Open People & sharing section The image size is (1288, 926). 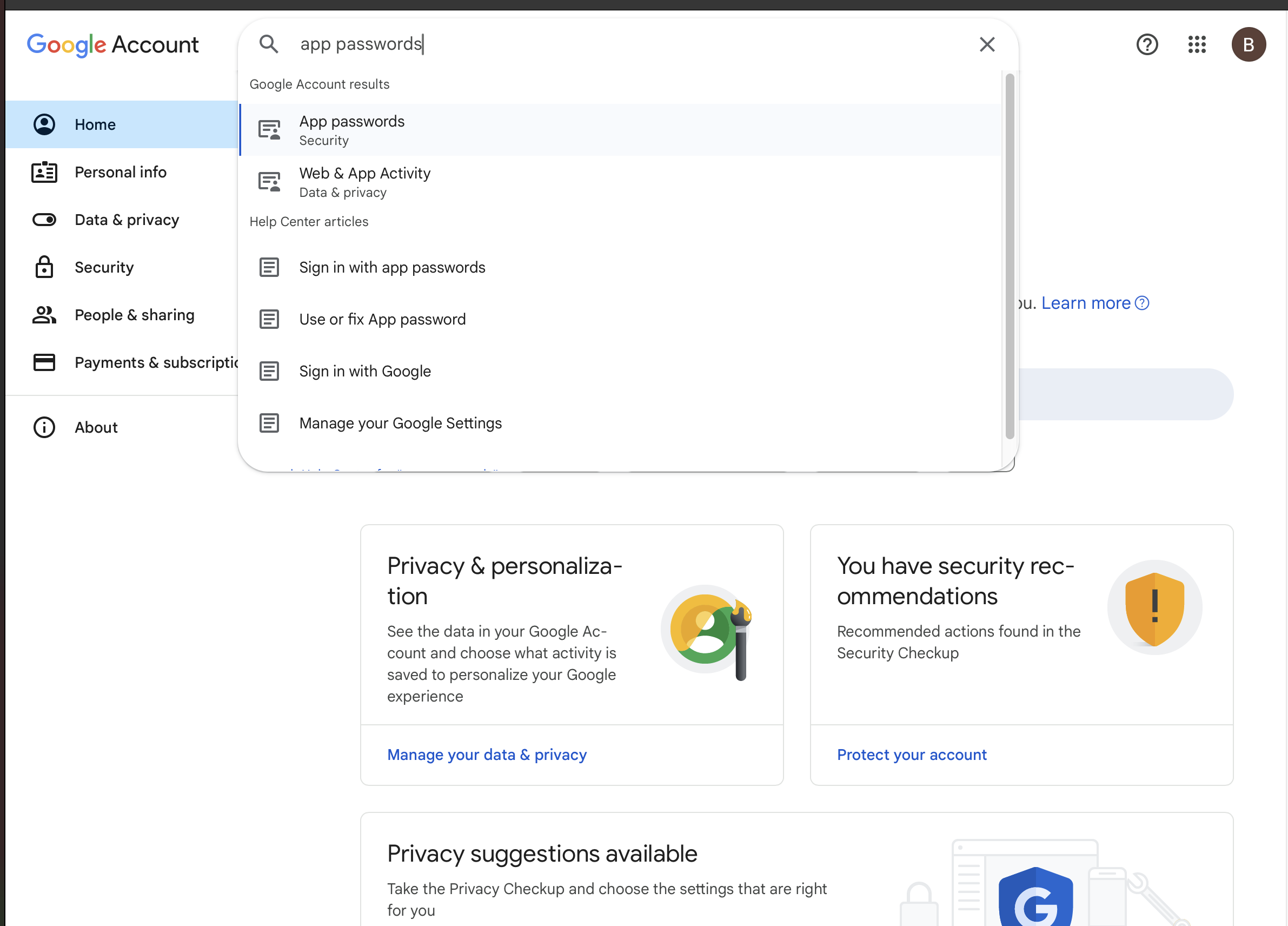tap(134, 315)
